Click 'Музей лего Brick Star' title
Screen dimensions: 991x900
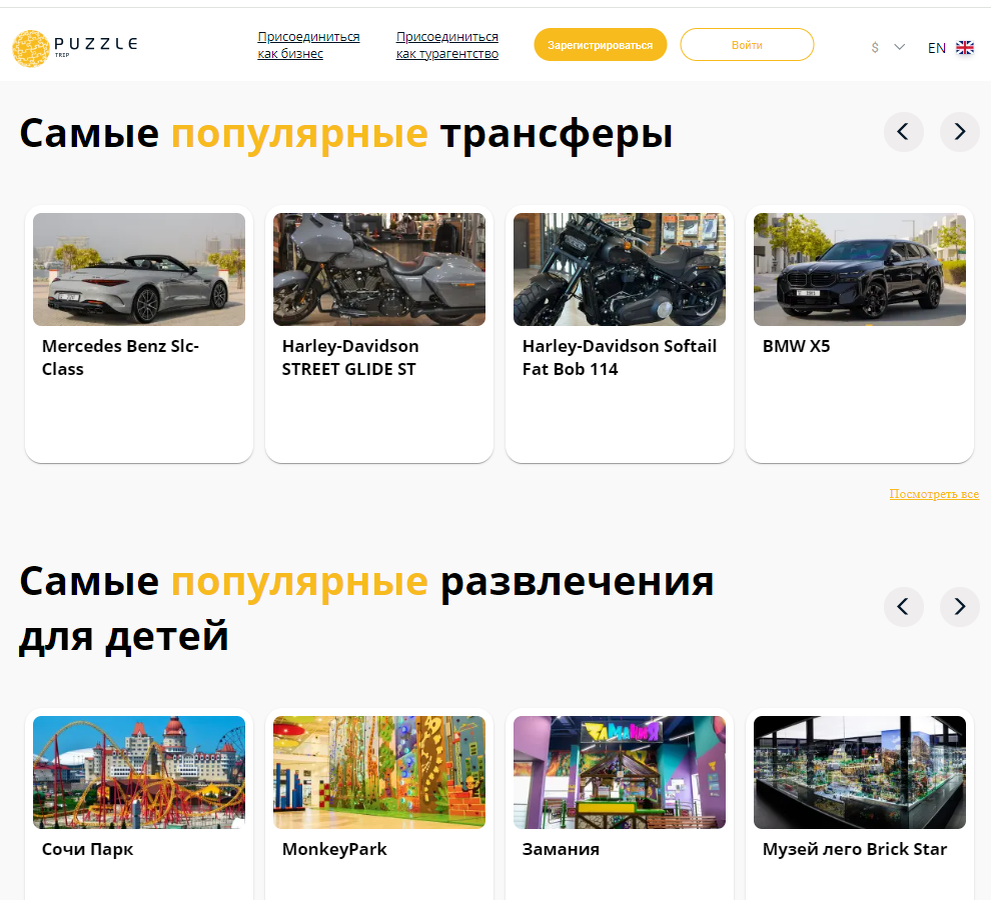pos(854,849)
